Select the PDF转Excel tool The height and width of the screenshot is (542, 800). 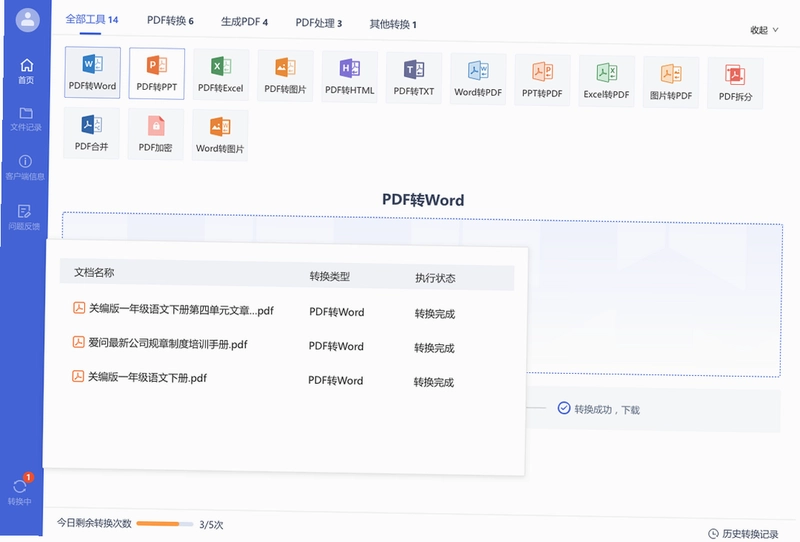(x=221, y=75)
